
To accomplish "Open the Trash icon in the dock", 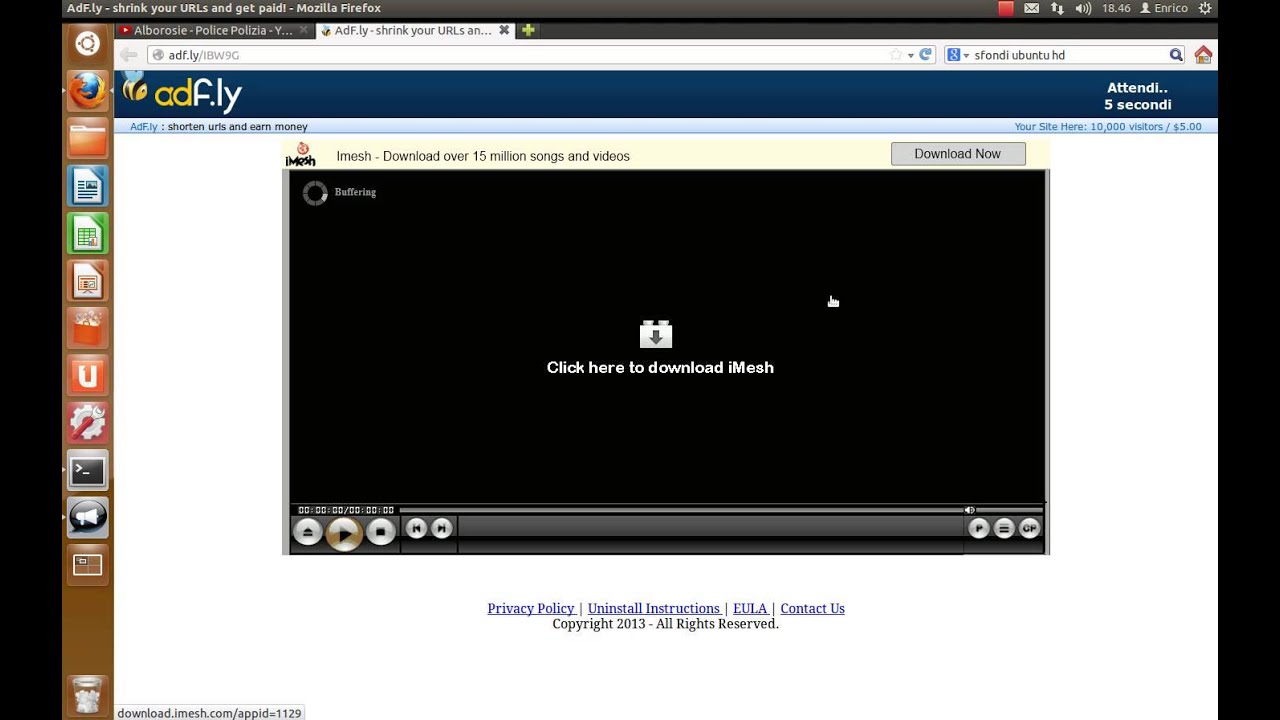I will tap(87, 695).
